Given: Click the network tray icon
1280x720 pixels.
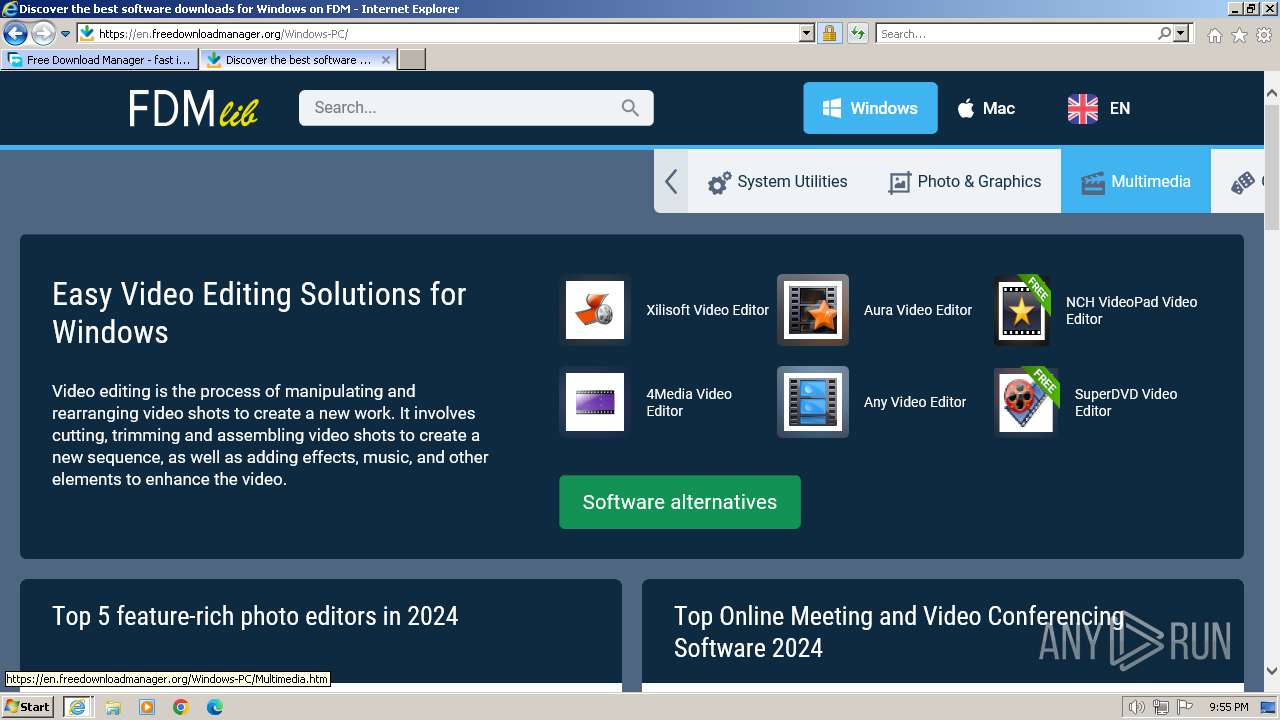Looking at the screenshot, I should click(1161, 707).
